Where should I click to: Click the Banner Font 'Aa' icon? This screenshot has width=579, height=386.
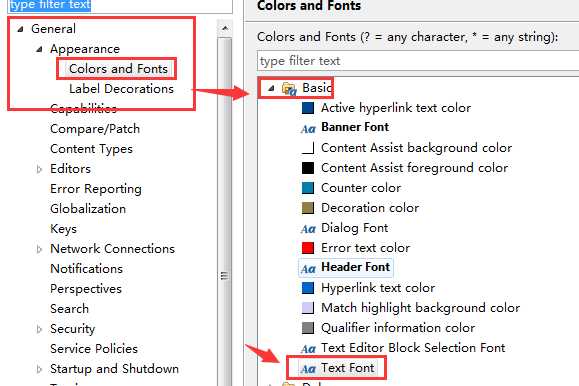point(308,129)
